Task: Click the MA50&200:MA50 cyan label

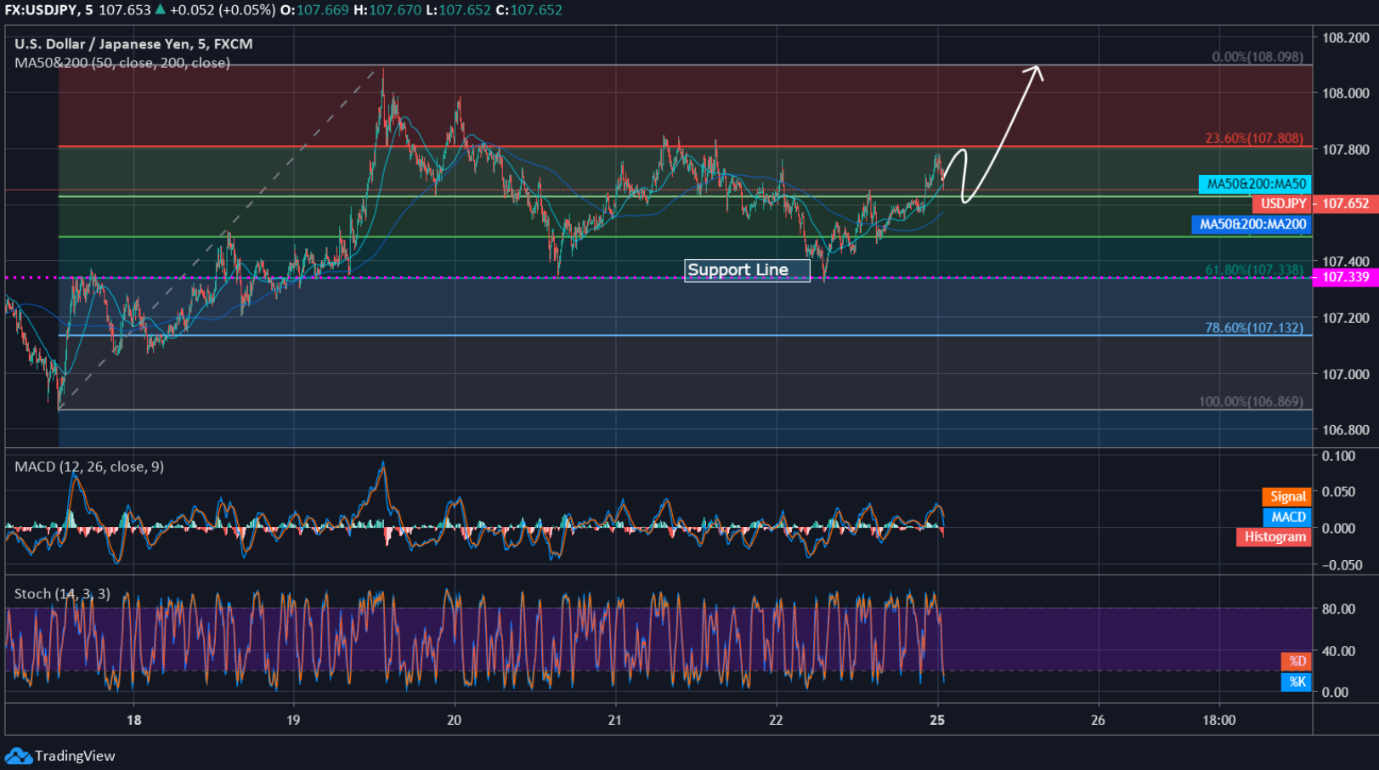Action: click(x=1254, y=184)
